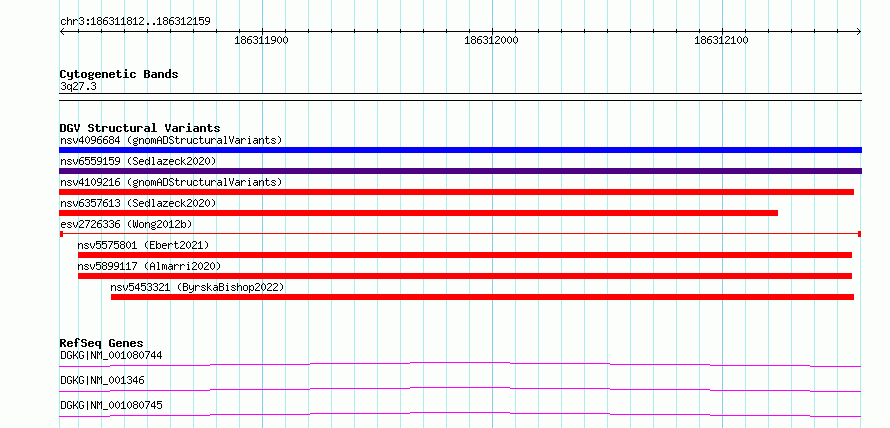Click the 186312000 ruler coordinate

(491, 40)
